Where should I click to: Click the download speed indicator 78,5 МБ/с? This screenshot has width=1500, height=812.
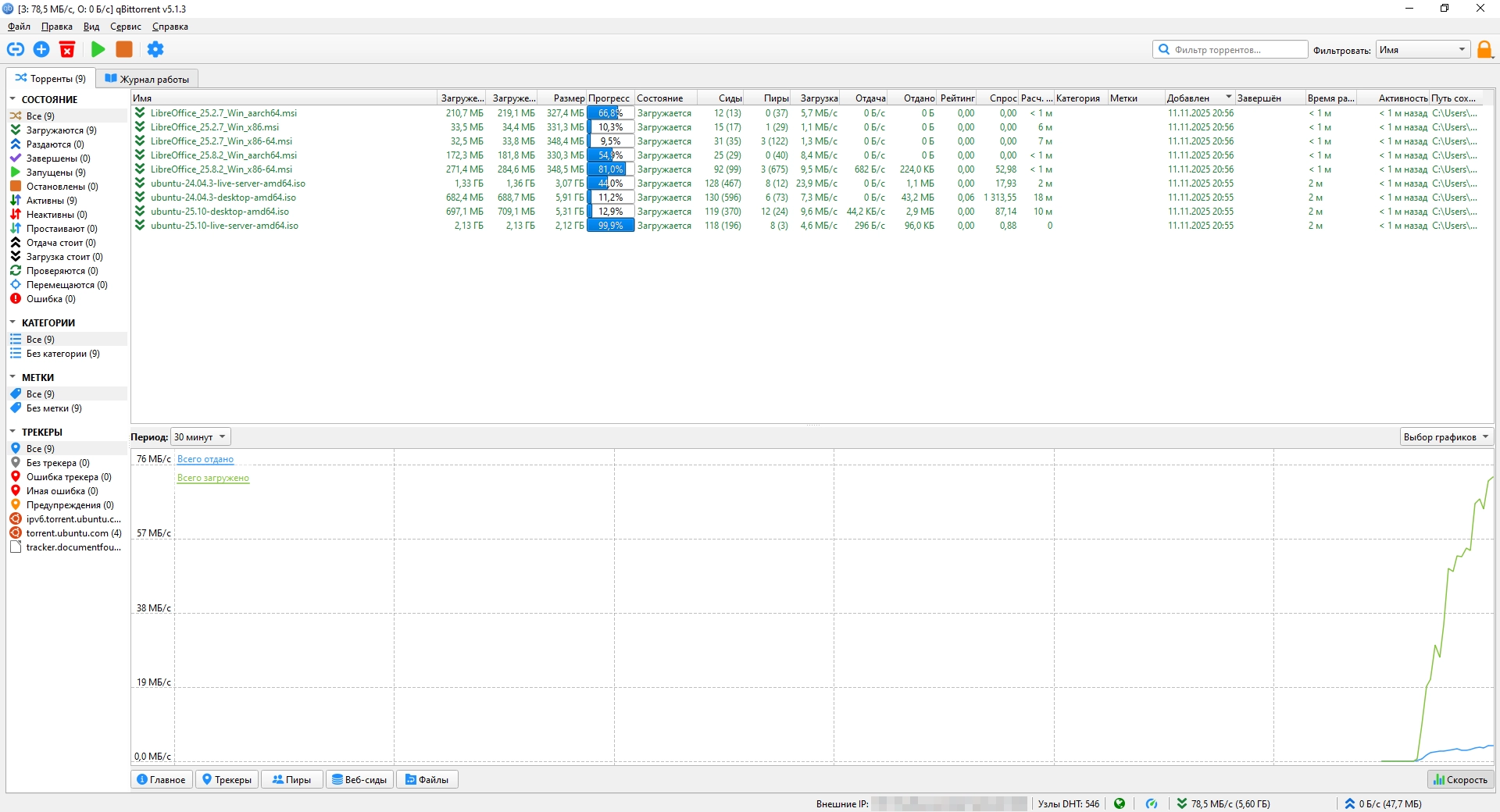coord(1223,803)
